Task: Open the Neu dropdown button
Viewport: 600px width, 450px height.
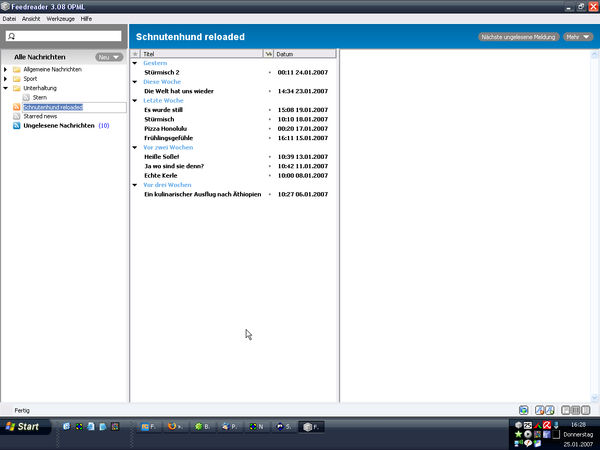Action: coord(108,57)
